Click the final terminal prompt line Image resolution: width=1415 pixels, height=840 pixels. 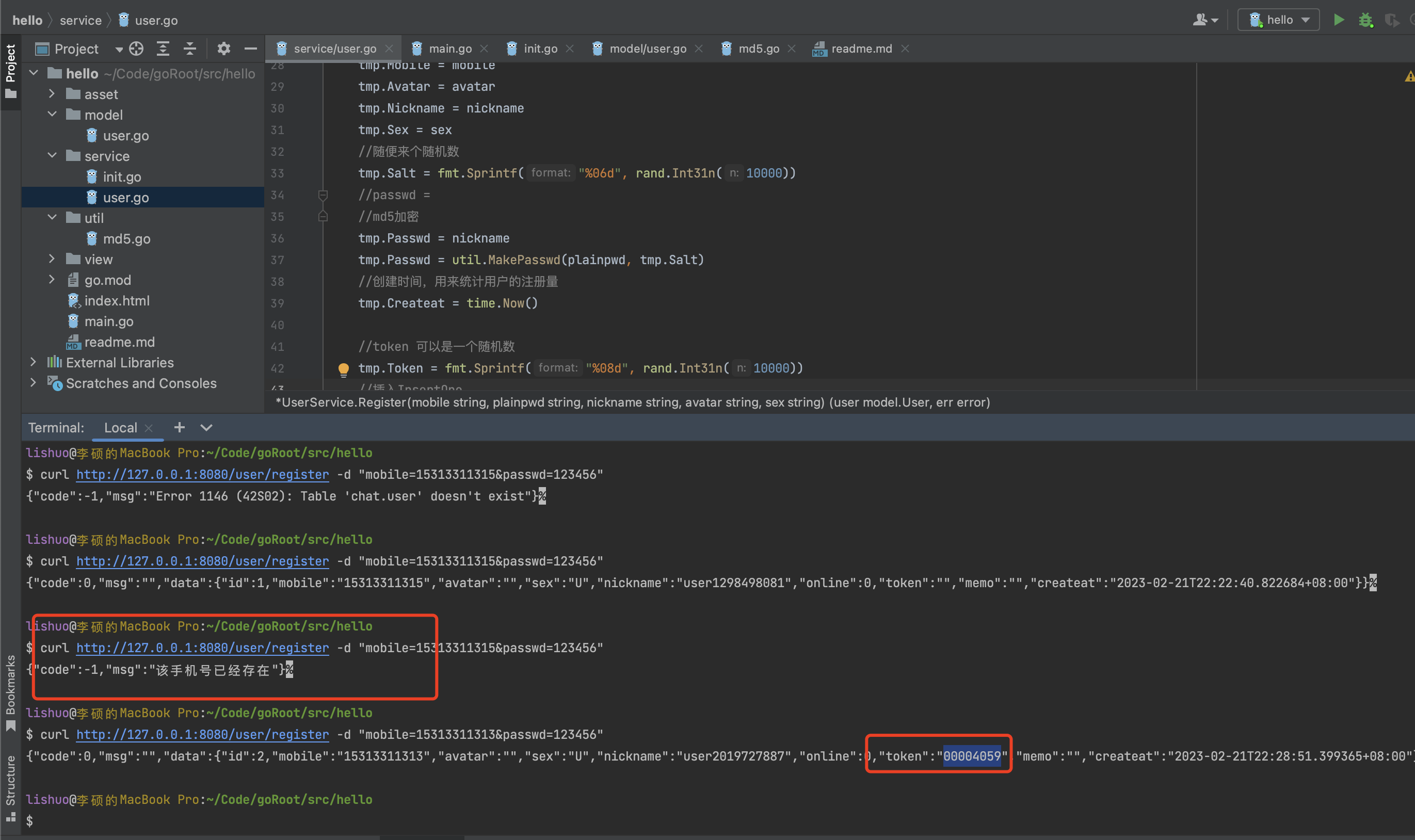29,820
